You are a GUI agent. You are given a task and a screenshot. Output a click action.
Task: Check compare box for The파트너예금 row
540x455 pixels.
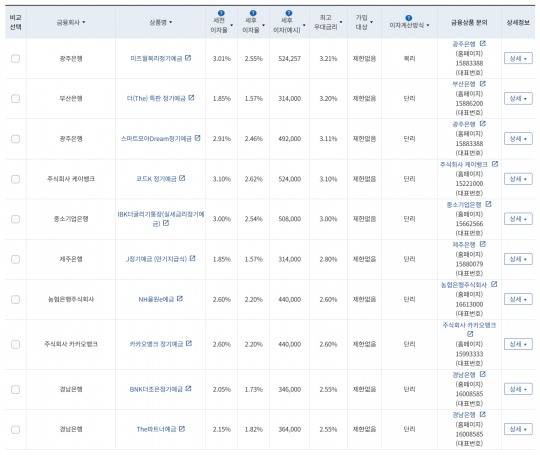15,429
